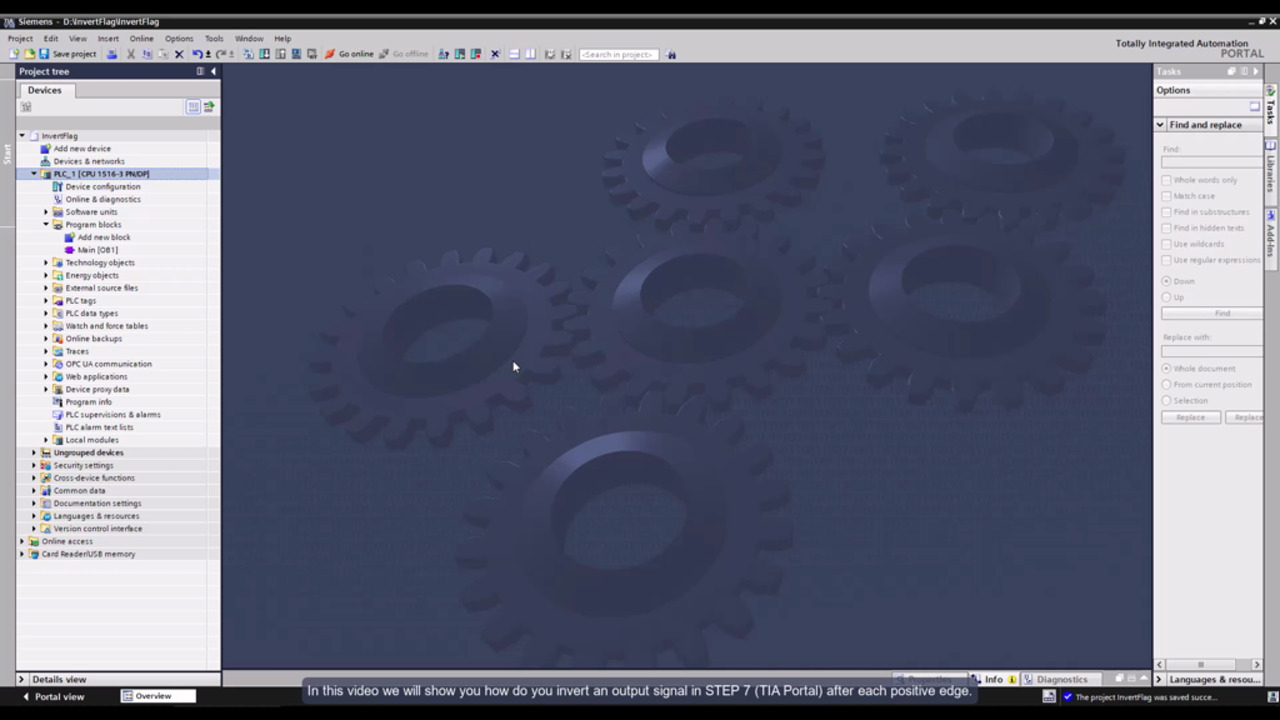Click the Delete X icon in the toolbar
The width and height of the screenshot is (1280, 720).
[179, 54]
